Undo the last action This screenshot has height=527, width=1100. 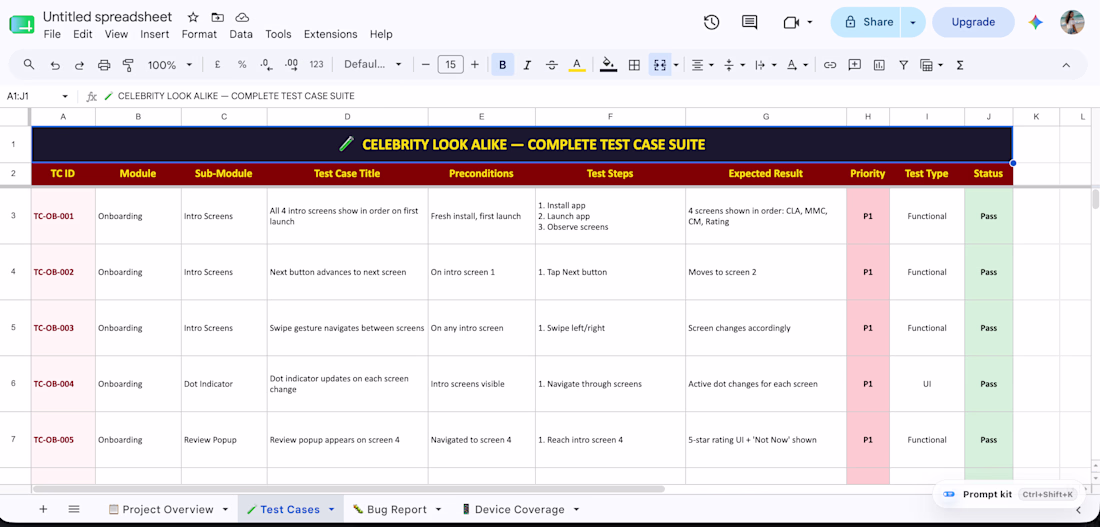point(55,65)
